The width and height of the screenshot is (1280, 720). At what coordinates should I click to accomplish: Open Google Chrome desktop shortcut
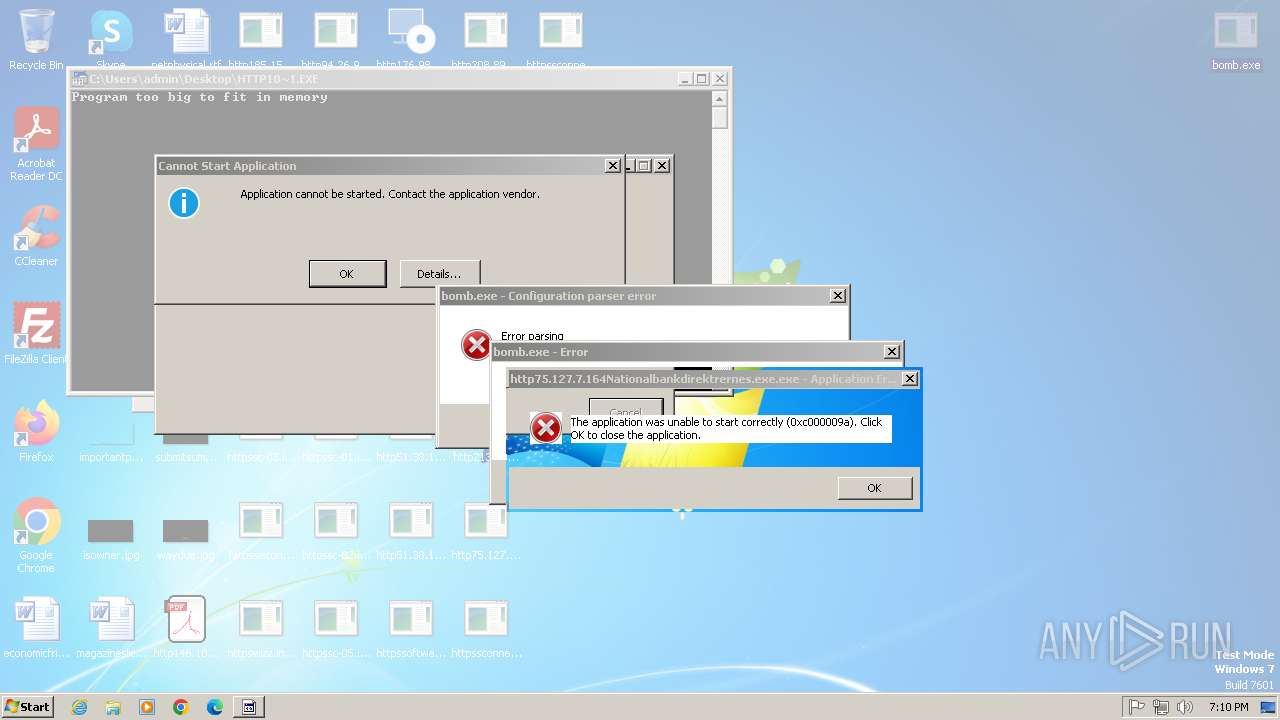[x=36, y=535]
